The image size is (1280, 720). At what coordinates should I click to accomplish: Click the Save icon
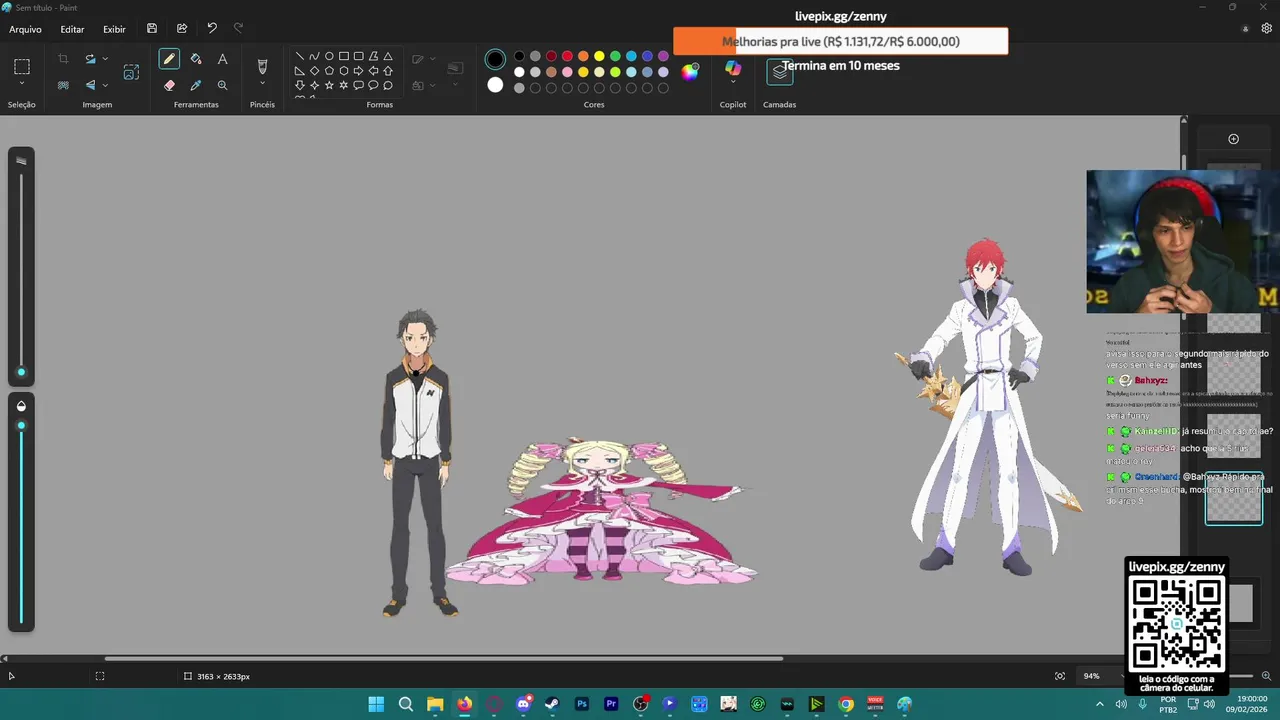coord(152,29)
